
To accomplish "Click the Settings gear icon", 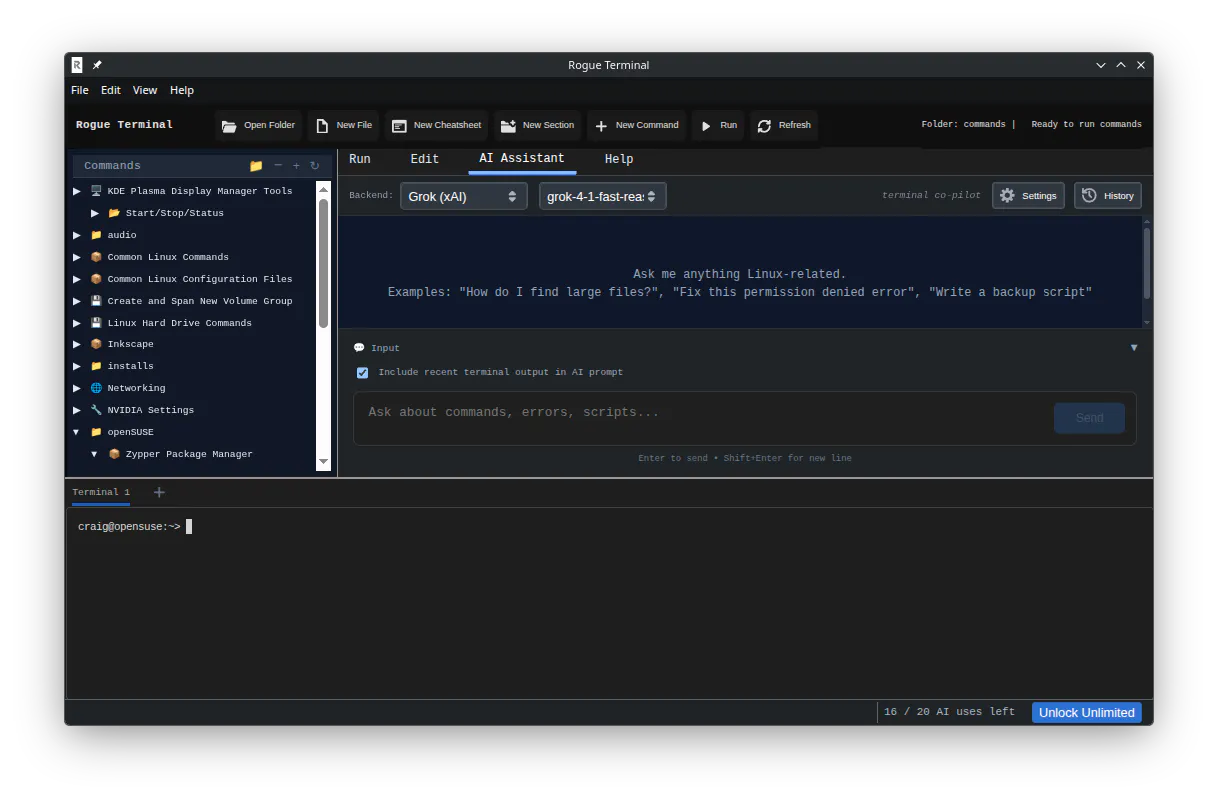I will click(x=1007, y=196).
